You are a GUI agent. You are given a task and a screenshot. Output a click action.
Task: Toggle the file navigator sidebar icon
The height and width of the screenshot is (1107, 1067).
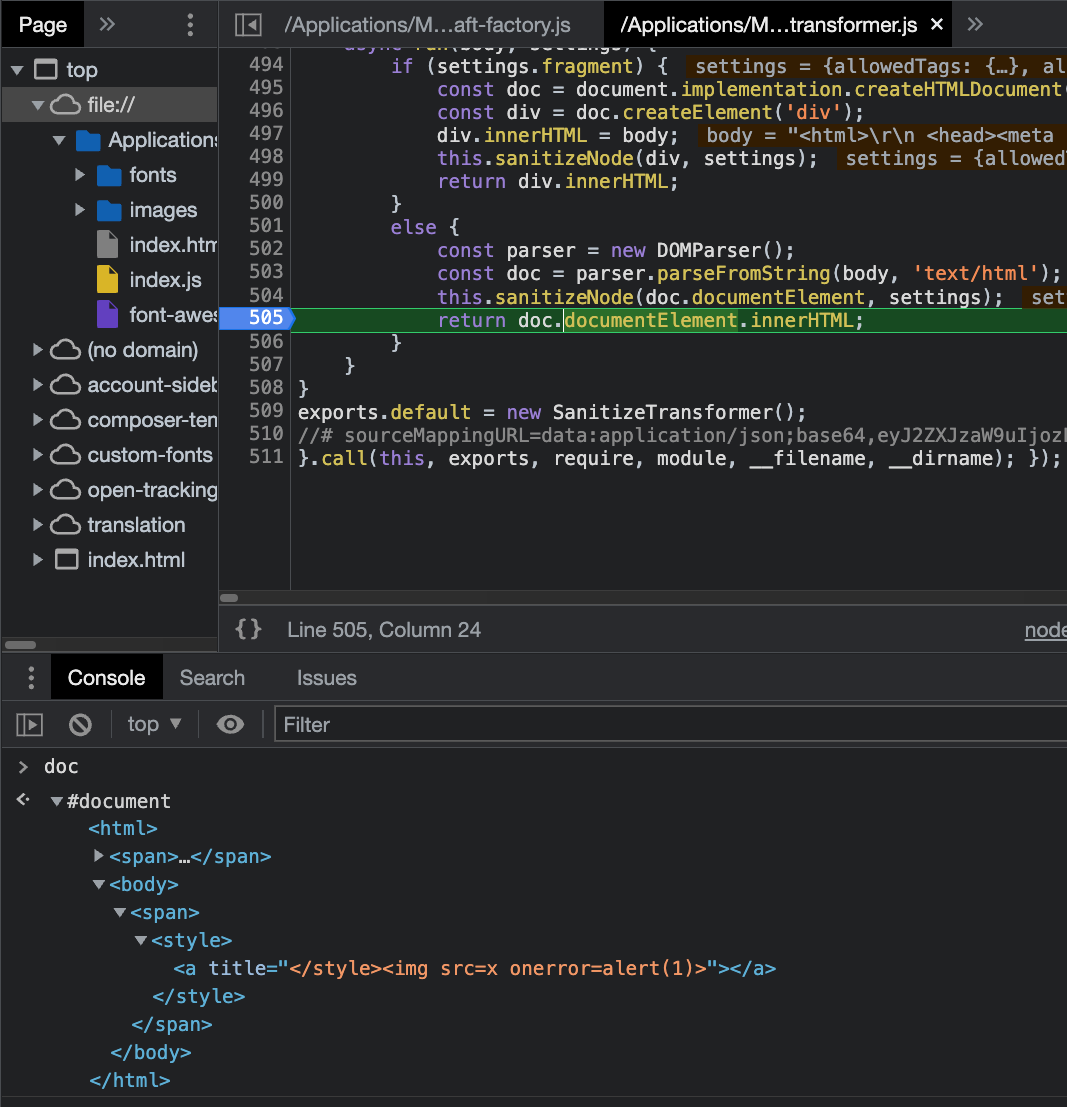tap(247, 25)
